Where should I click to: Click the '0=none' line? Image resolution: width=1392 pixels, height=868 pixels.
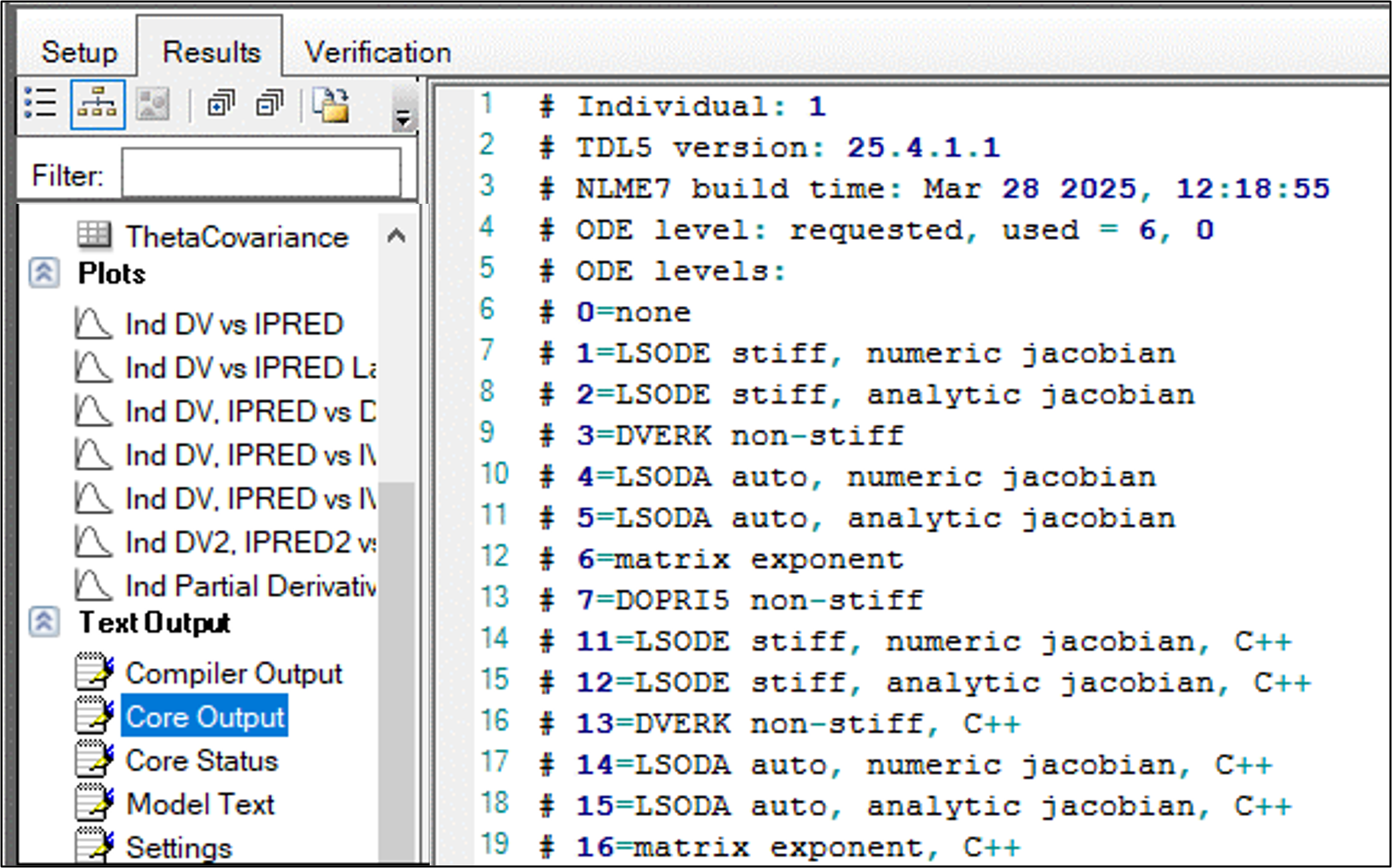click(615, 313)
